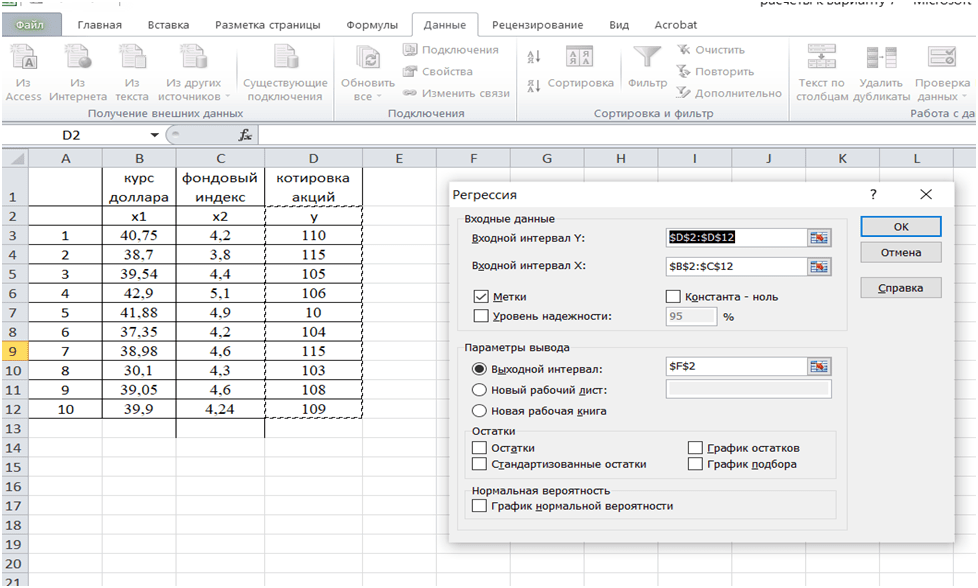Click the Из Интернета import icon
Screen dimensions: 978x588
tap(77, 57)
